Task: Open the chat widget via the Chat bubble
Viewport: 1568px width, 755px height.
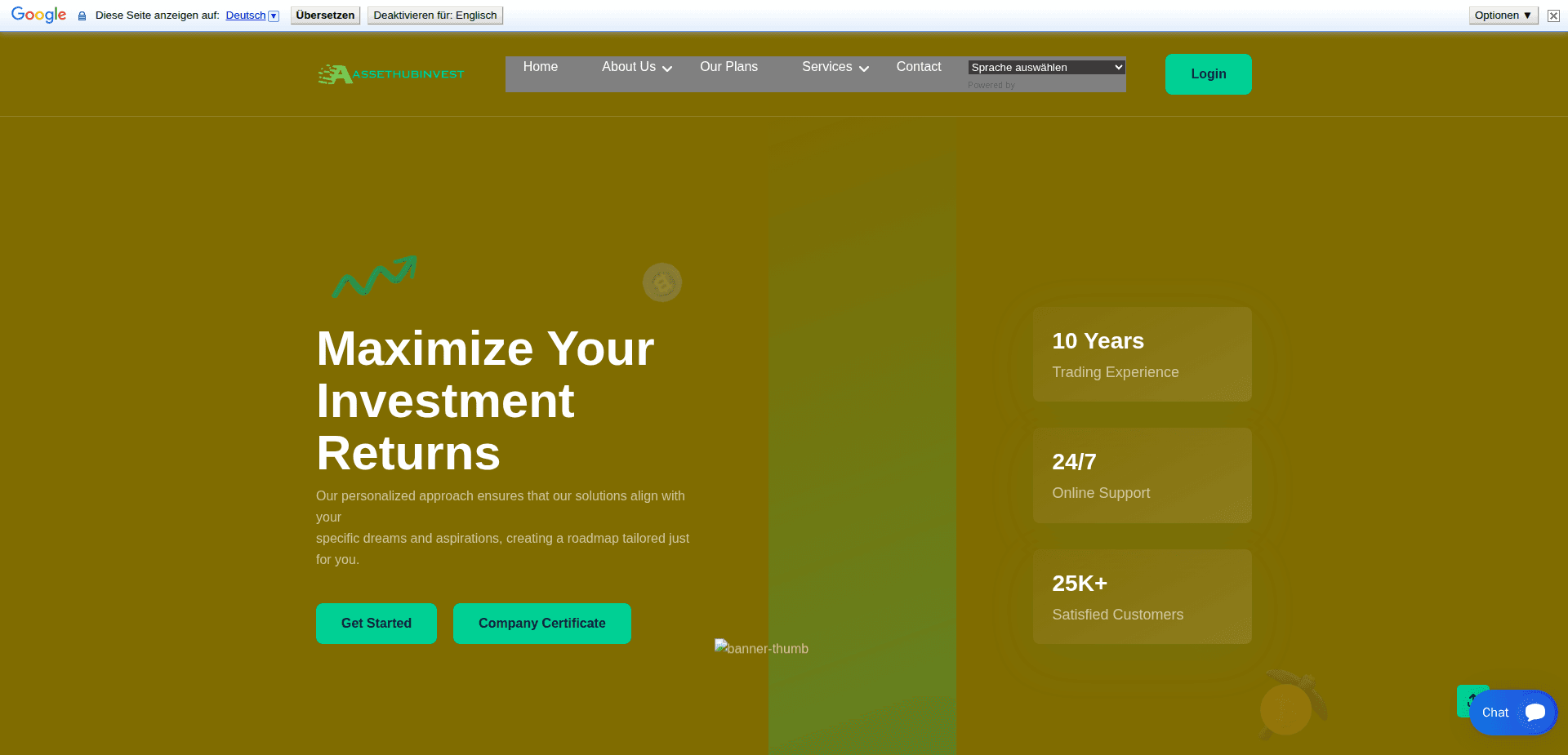Action: coord(1512,713)
